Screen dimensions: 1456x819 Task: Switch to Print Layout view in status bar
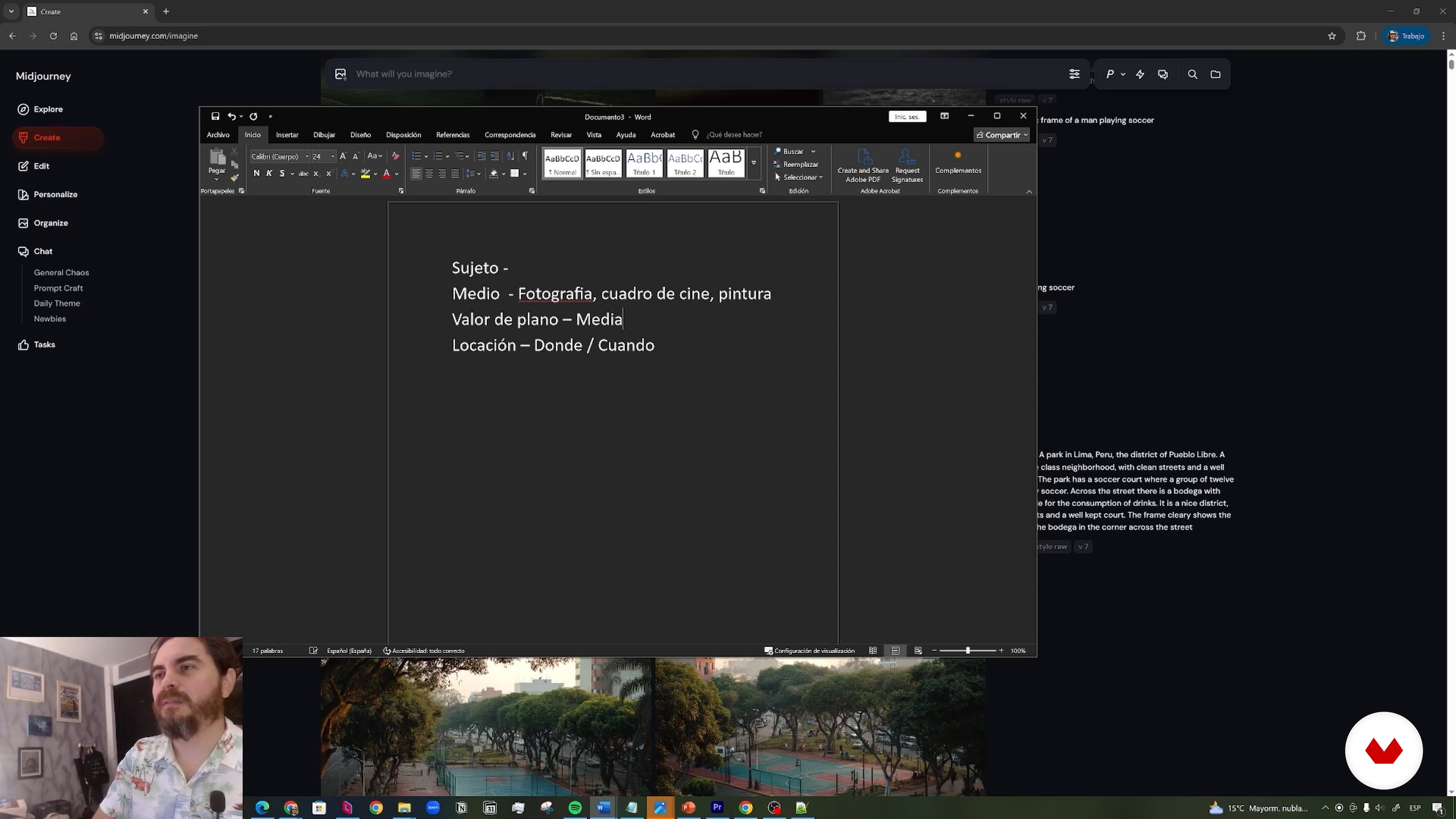895,651
